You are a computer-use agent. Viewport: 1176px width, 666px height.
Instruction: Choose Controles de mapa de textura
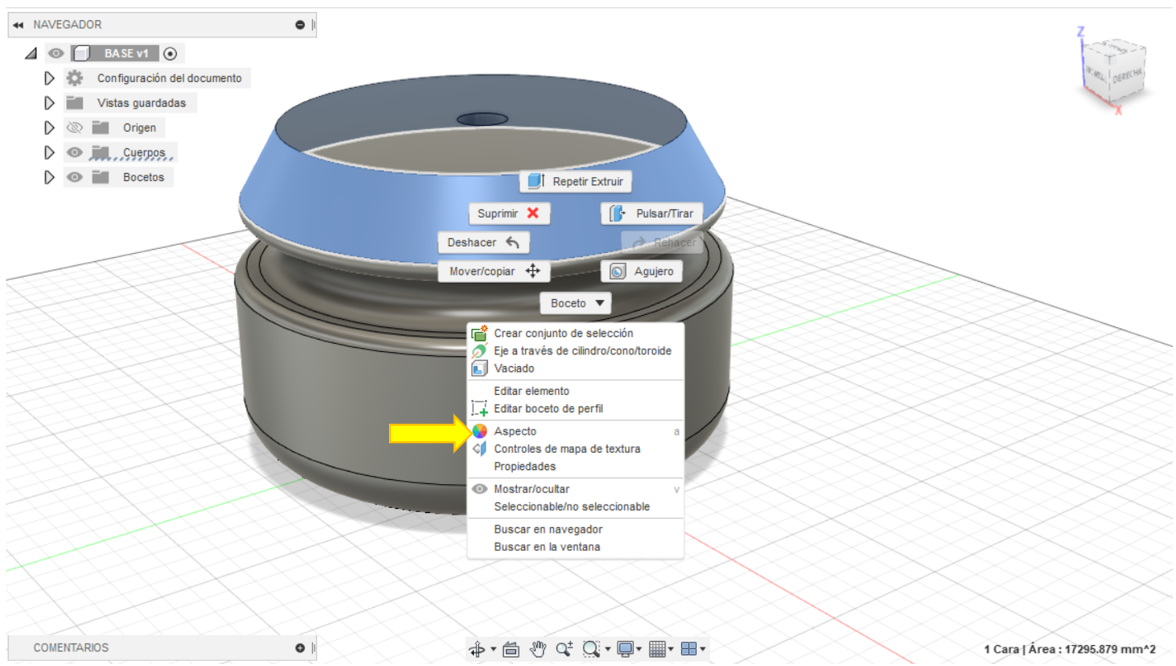tap(575, 448)
